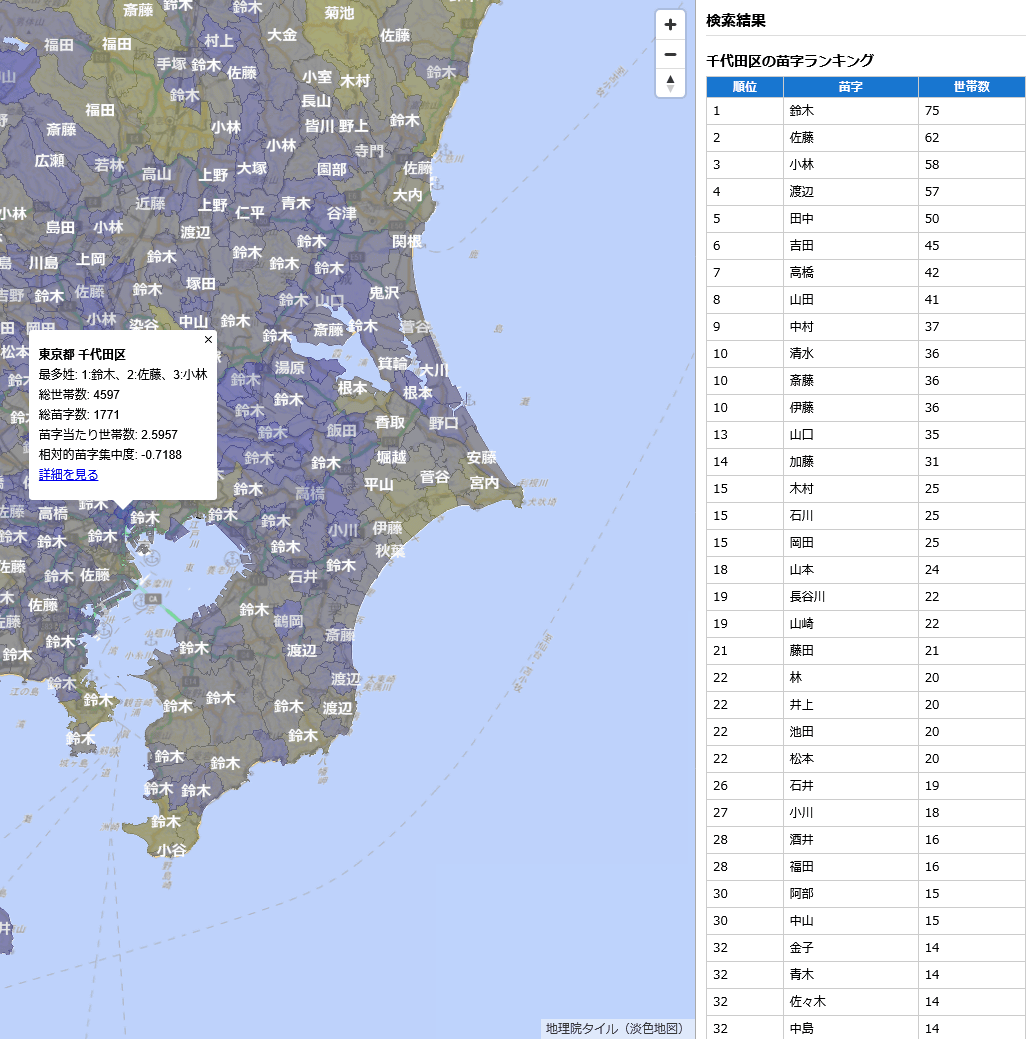
Task: Click the 世帯数 column header
Action: pos(970,87)
